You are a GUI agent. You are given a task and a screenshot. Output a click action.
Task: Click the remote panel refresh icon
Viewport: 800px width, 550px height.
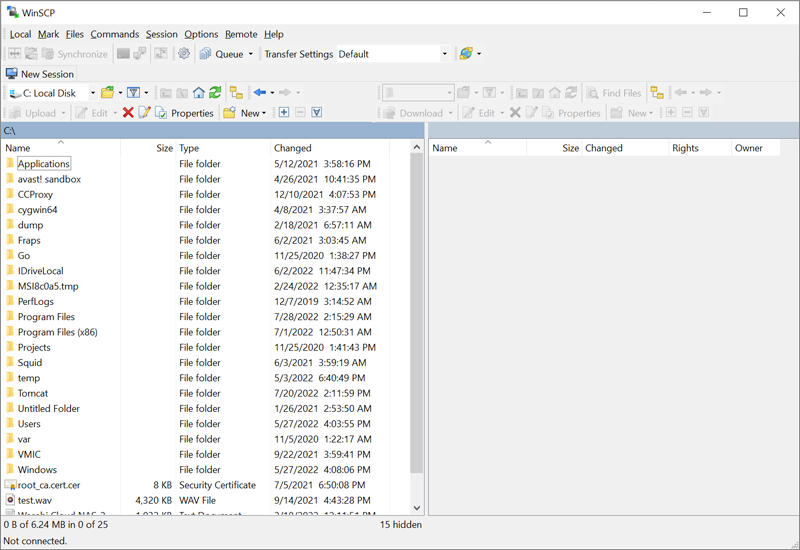pos(571,93)
